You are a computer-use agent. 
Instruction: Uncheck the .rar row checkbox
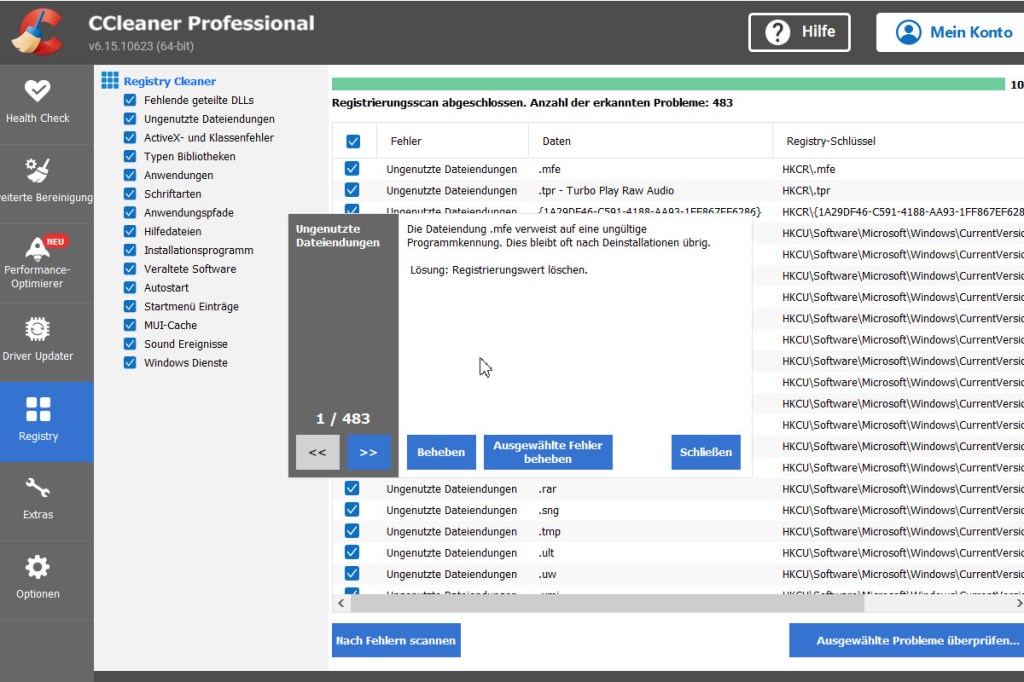click(x=352, y=488)
